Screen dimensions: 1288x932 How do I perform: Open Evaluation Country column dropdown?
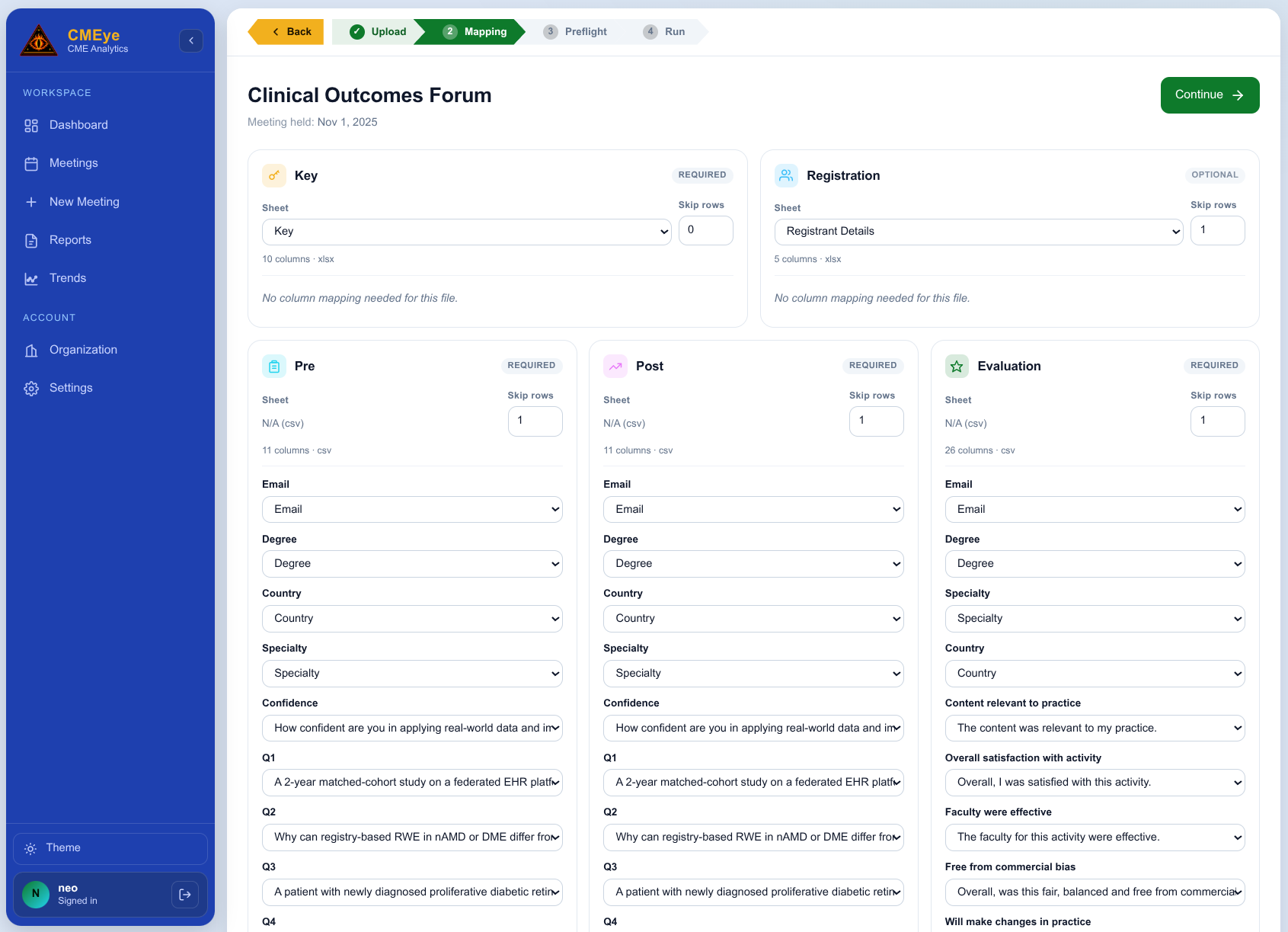[1095, 674]
